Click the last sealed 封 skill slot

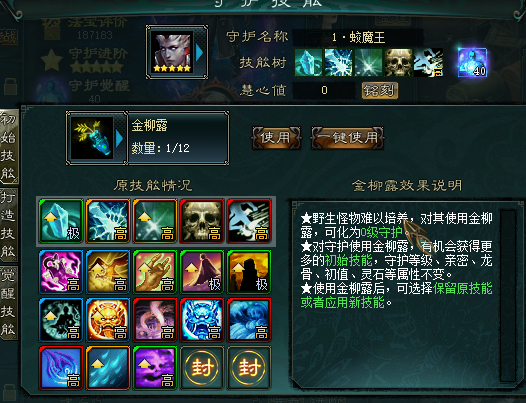(249, 368)
